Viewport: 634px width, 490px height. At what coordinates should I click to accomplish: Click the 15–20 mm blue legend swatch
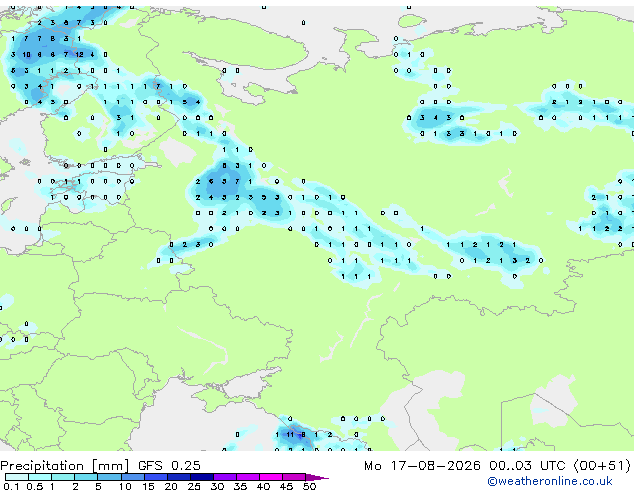pyautogui.click(x=155, y=477)
